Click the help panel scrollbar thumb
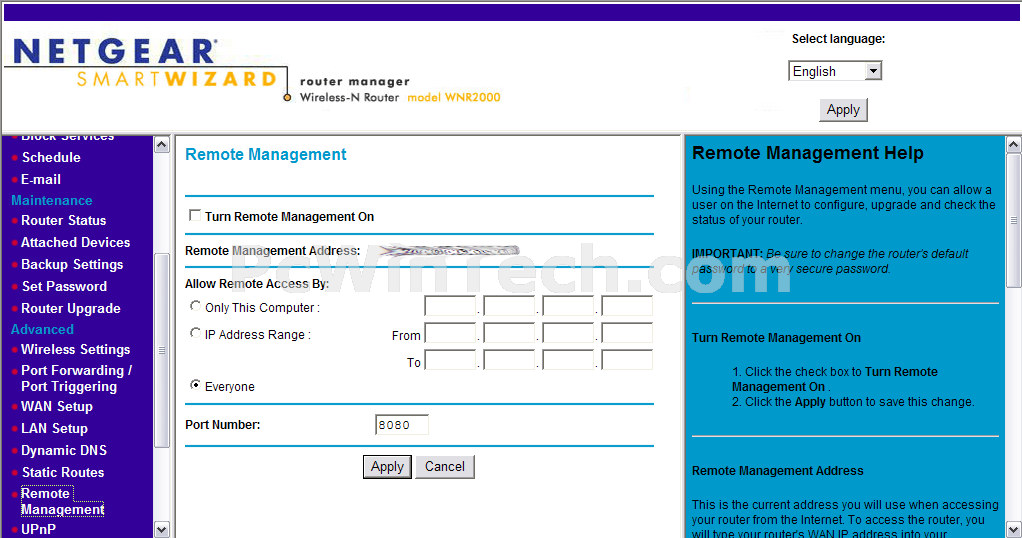This screenshot has width=1022, height=538. [x=1014, y=220]
